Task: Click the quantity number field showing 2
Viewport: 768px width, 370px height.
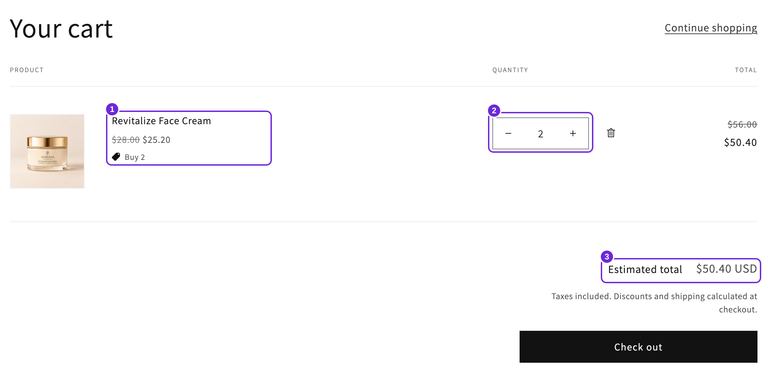Action: [x=540, y=133]
